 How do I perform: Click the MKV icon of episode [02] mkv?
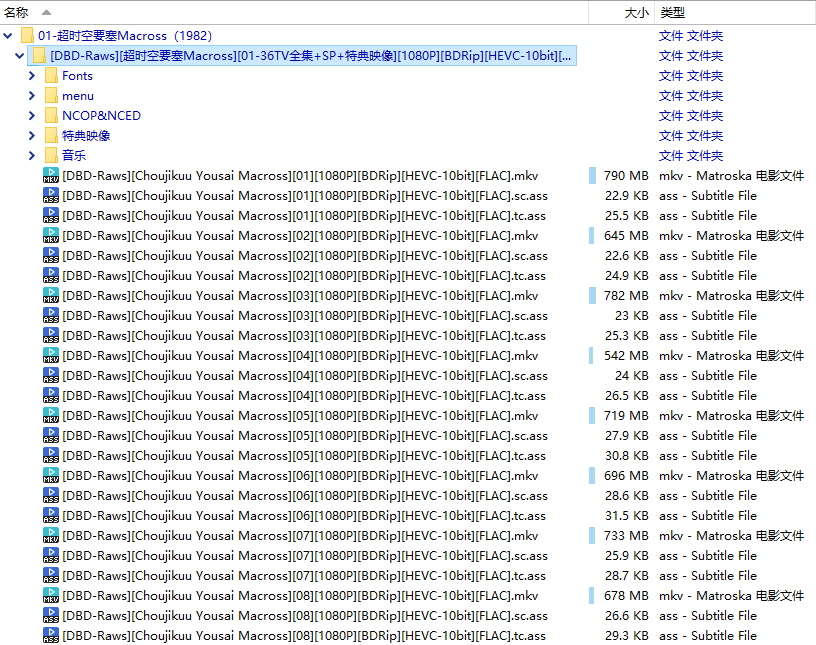click(50, 235)
